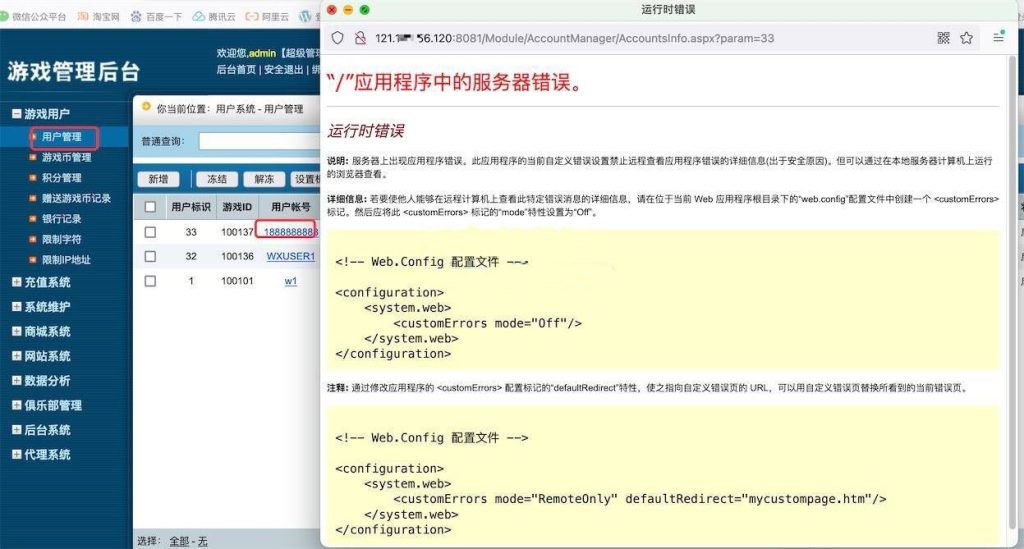Viewport: 1024px width, 549px height.
Task: Open 银行记录 in the sidebar
Action: coord(61,219)
